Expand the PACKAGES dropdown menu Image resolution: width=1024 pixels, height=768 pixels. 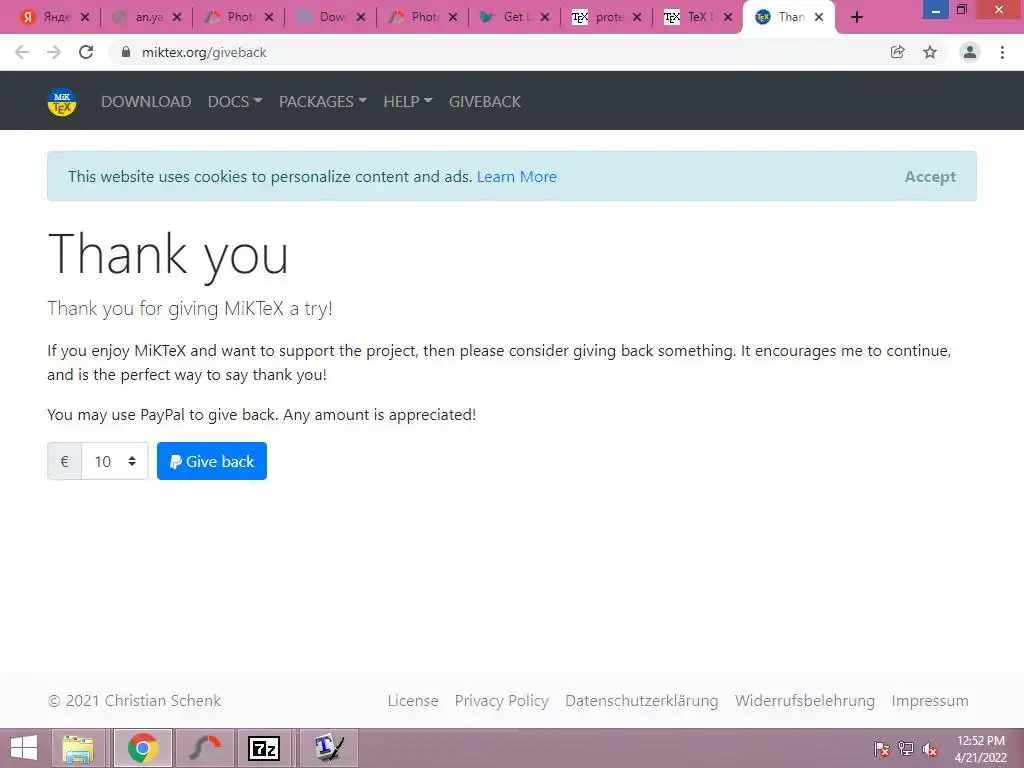323,102
